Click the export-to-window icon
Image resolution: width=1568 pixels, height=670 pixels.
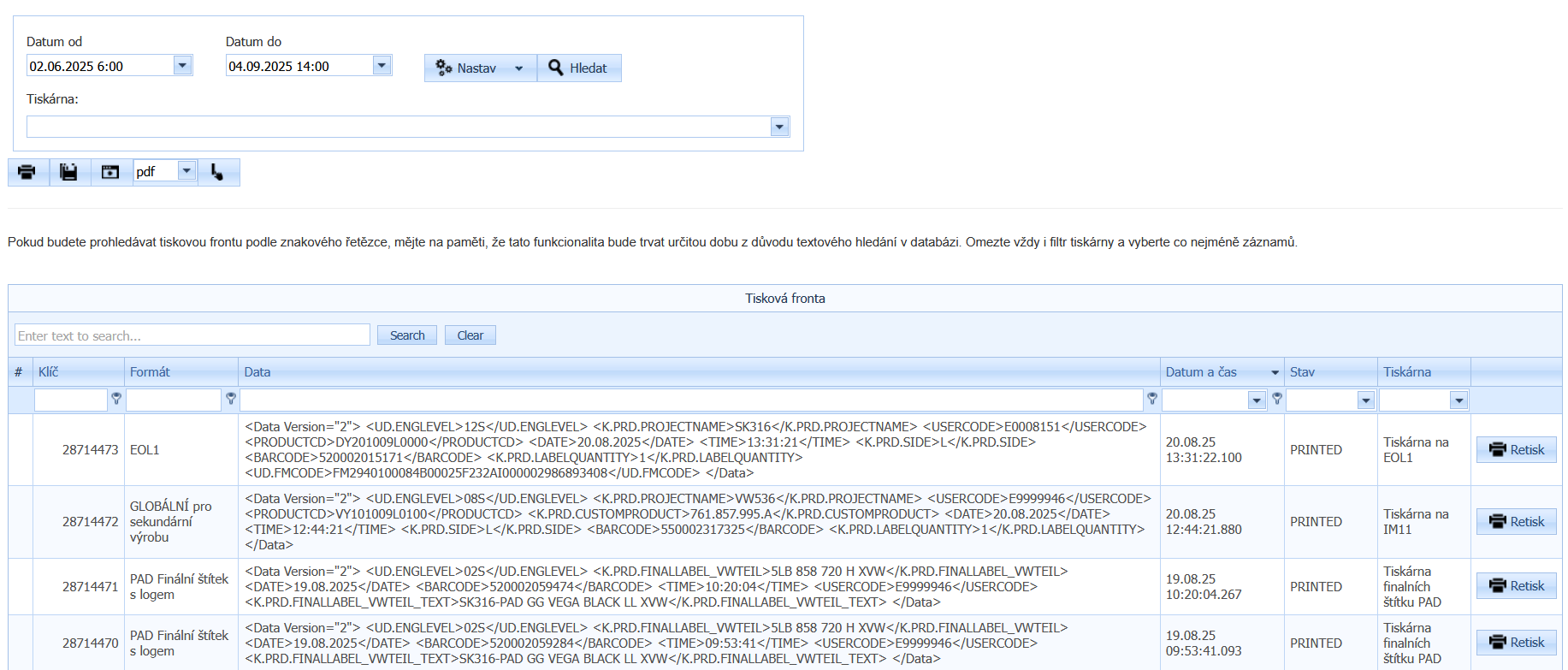pos(110,172)
